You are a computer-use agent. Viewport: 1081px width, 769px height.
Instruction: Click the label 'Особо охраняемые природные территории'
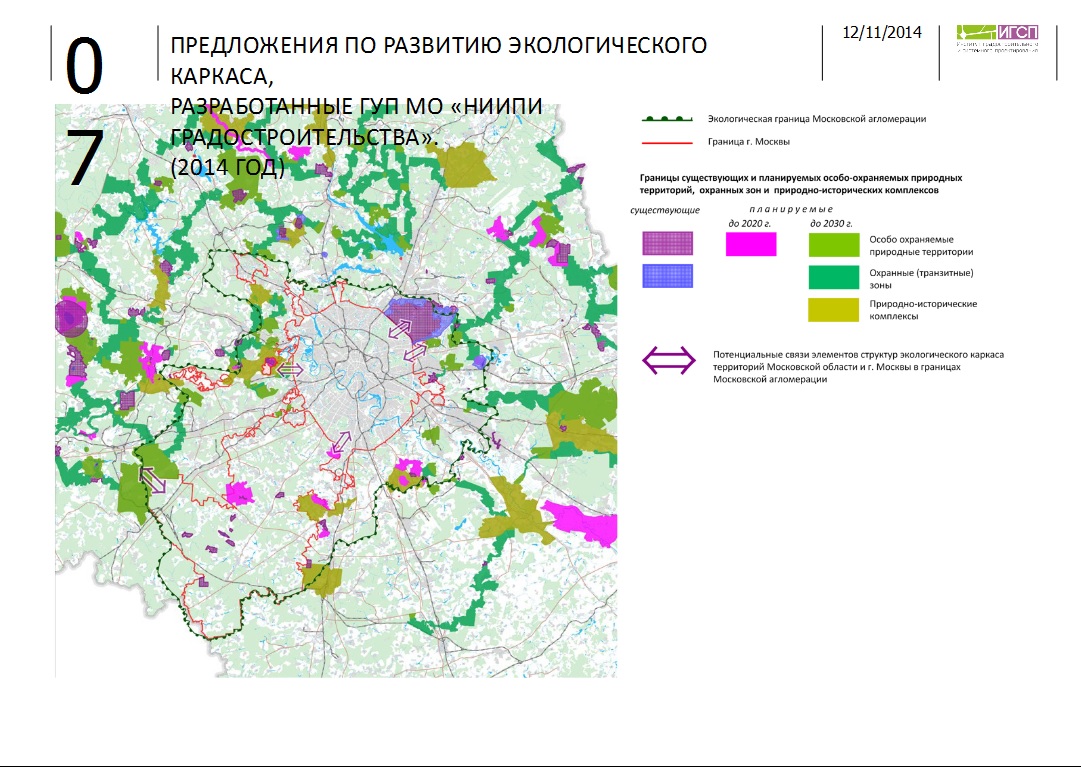[x=921, y=246]
